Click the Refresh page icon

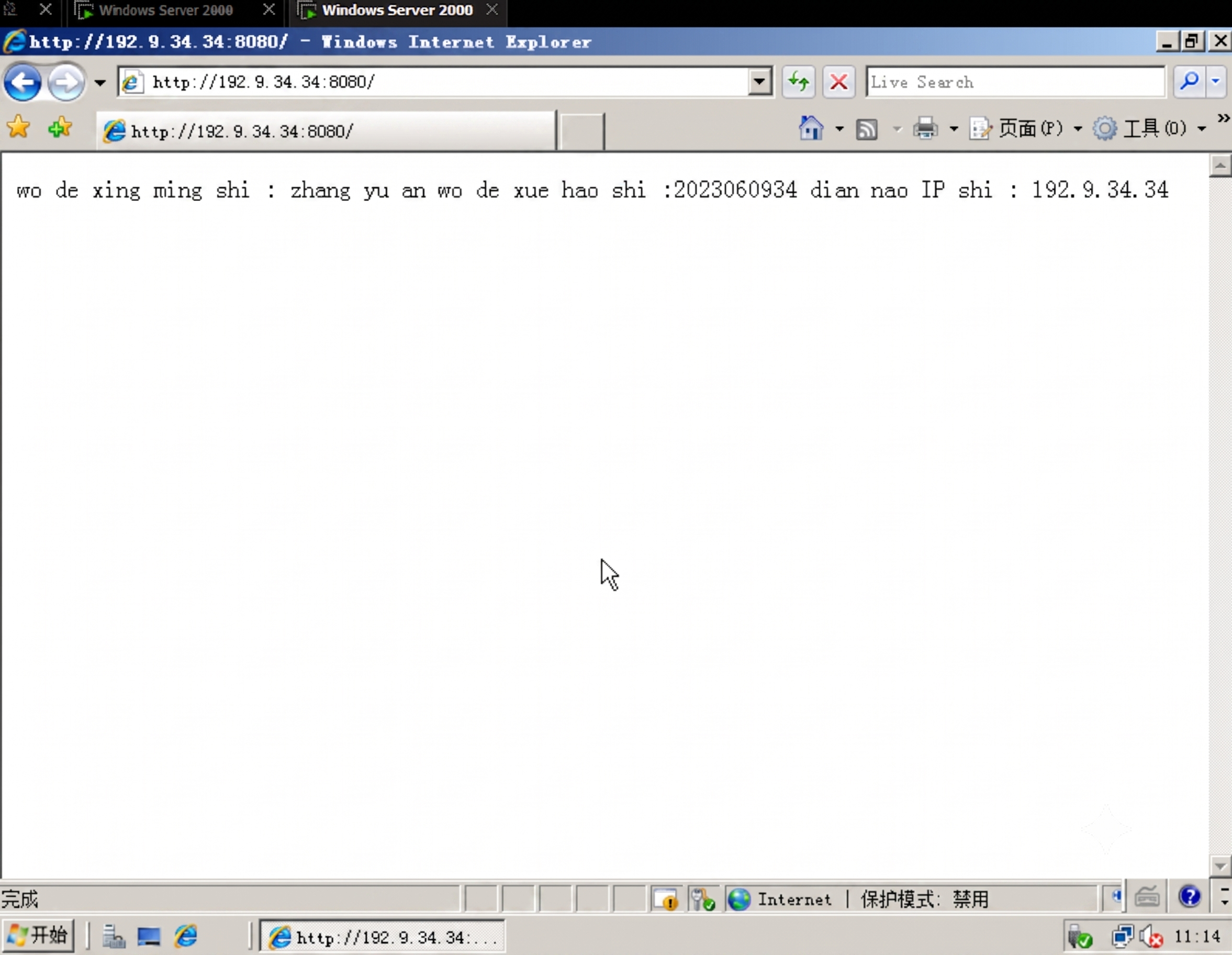tap(798, 82)
